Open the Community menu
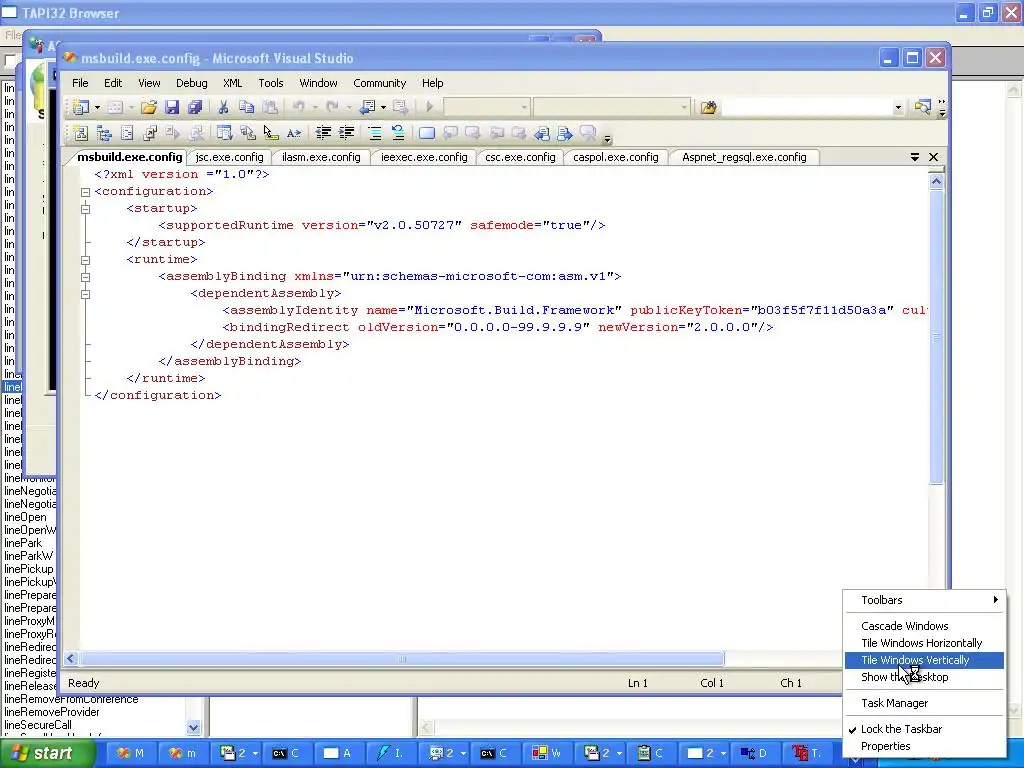This screenshot has height=768, width=1024. (379, 83)
